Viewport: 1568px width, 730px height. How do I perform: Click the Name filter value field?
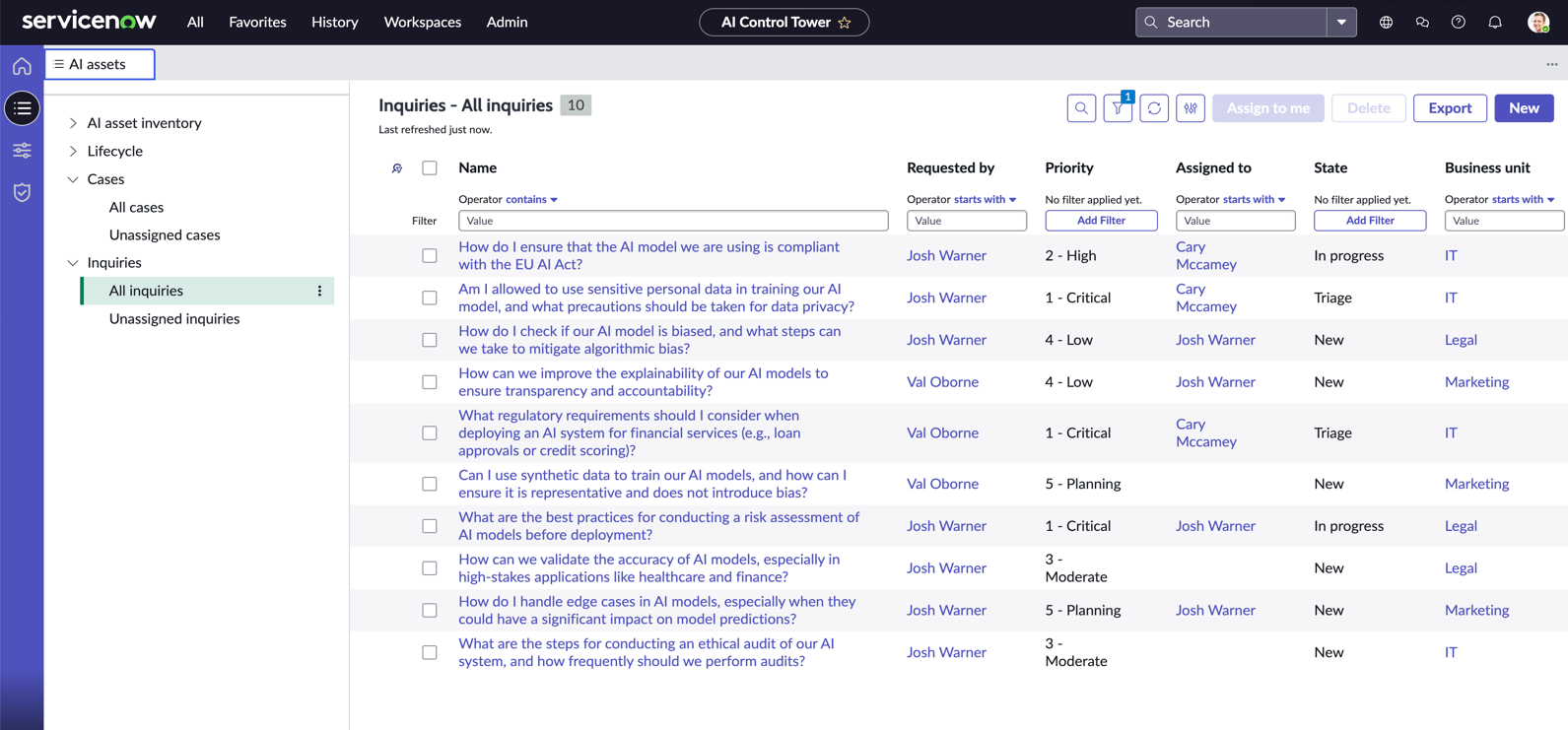point(673,221)
